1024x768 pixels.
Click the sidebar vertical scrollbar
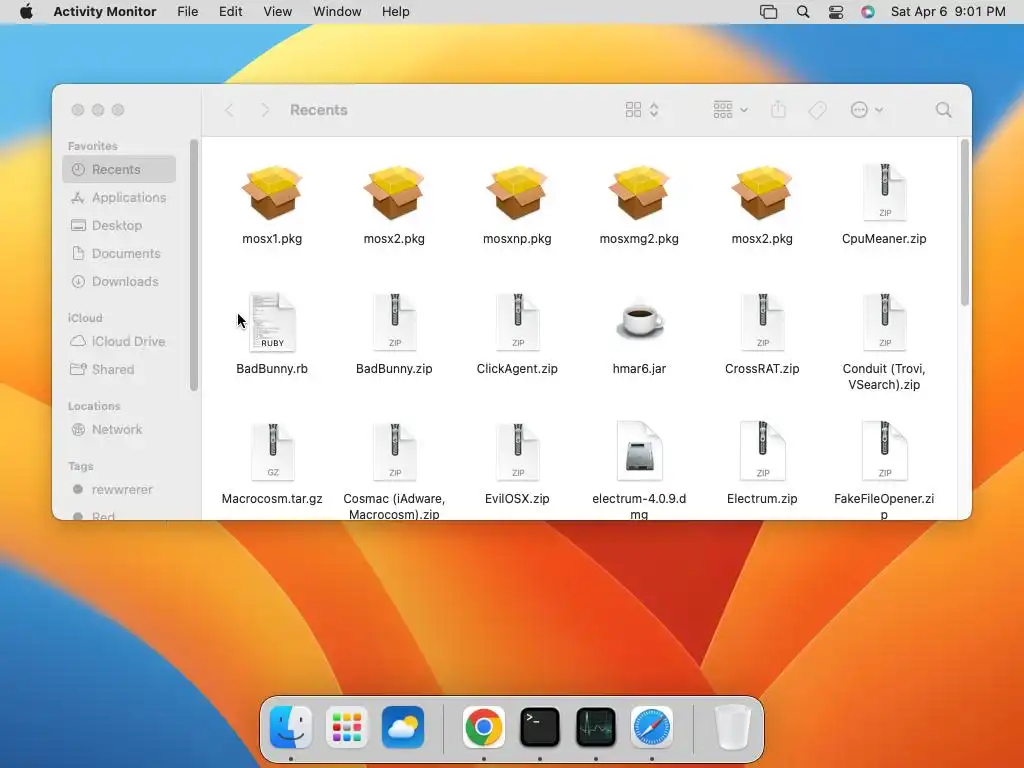coord(193,265)
